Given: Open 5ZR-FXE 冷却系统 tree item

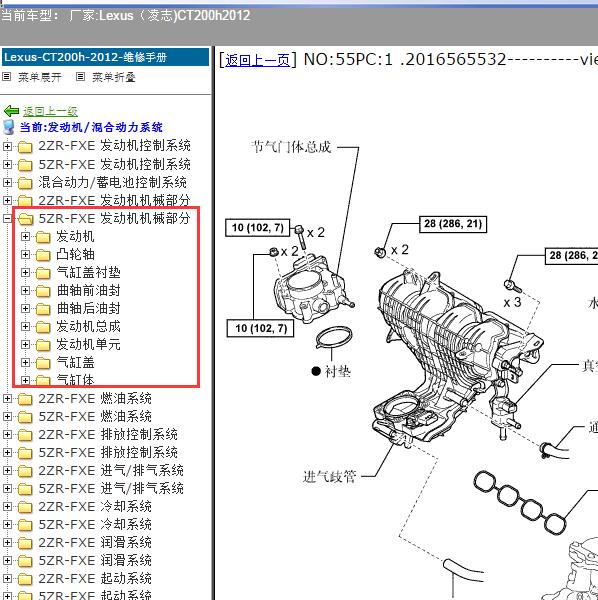Looking at the screenshot, I should point(95,525).
